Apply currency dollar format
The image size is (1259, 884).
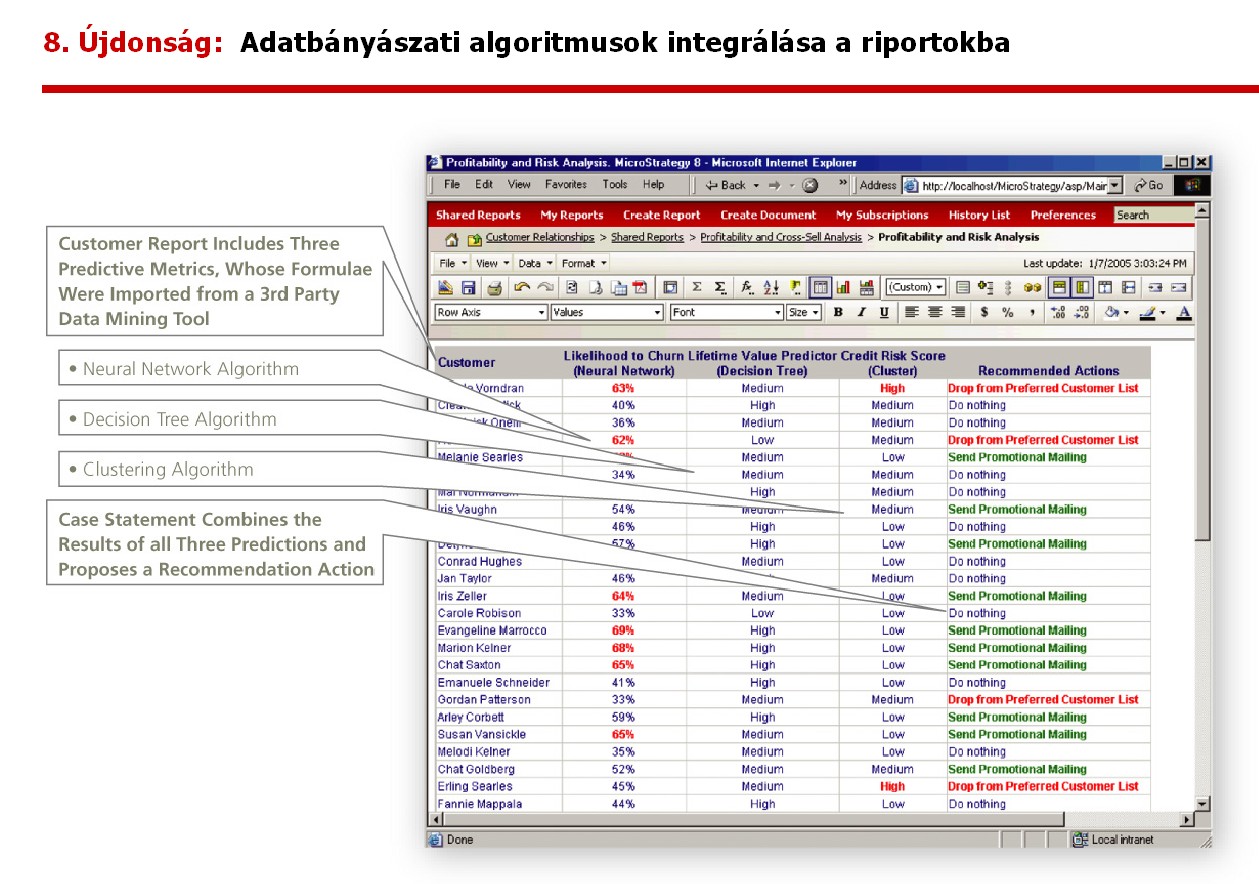click(985, 312)
